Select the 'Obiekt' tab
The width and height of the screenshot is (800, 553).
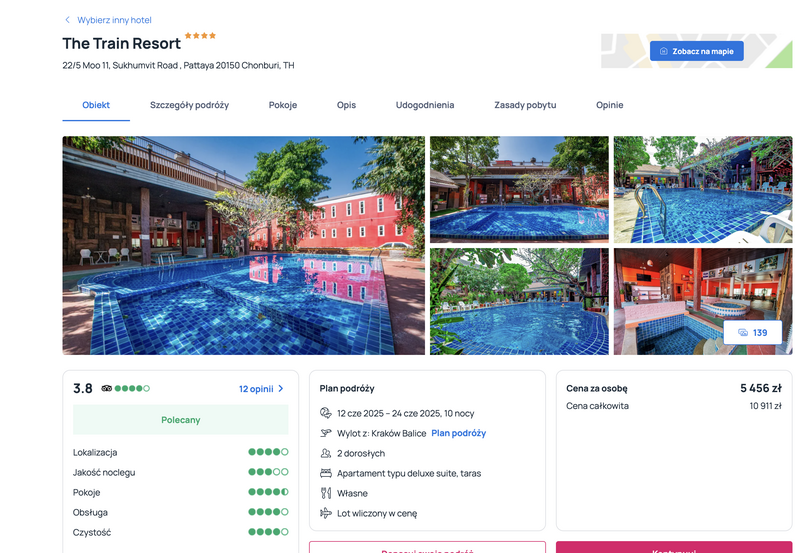pos(96,105)
